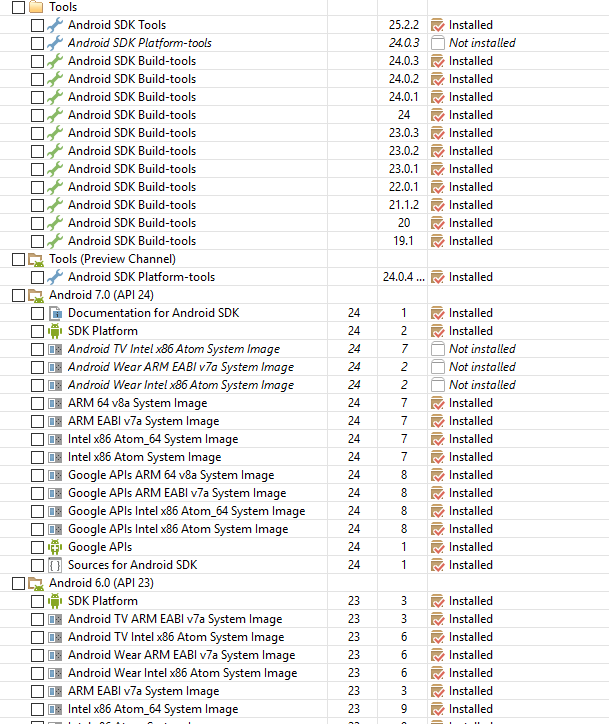Check the Android 7.0 (API 24) checkbox

coord(18,296)
